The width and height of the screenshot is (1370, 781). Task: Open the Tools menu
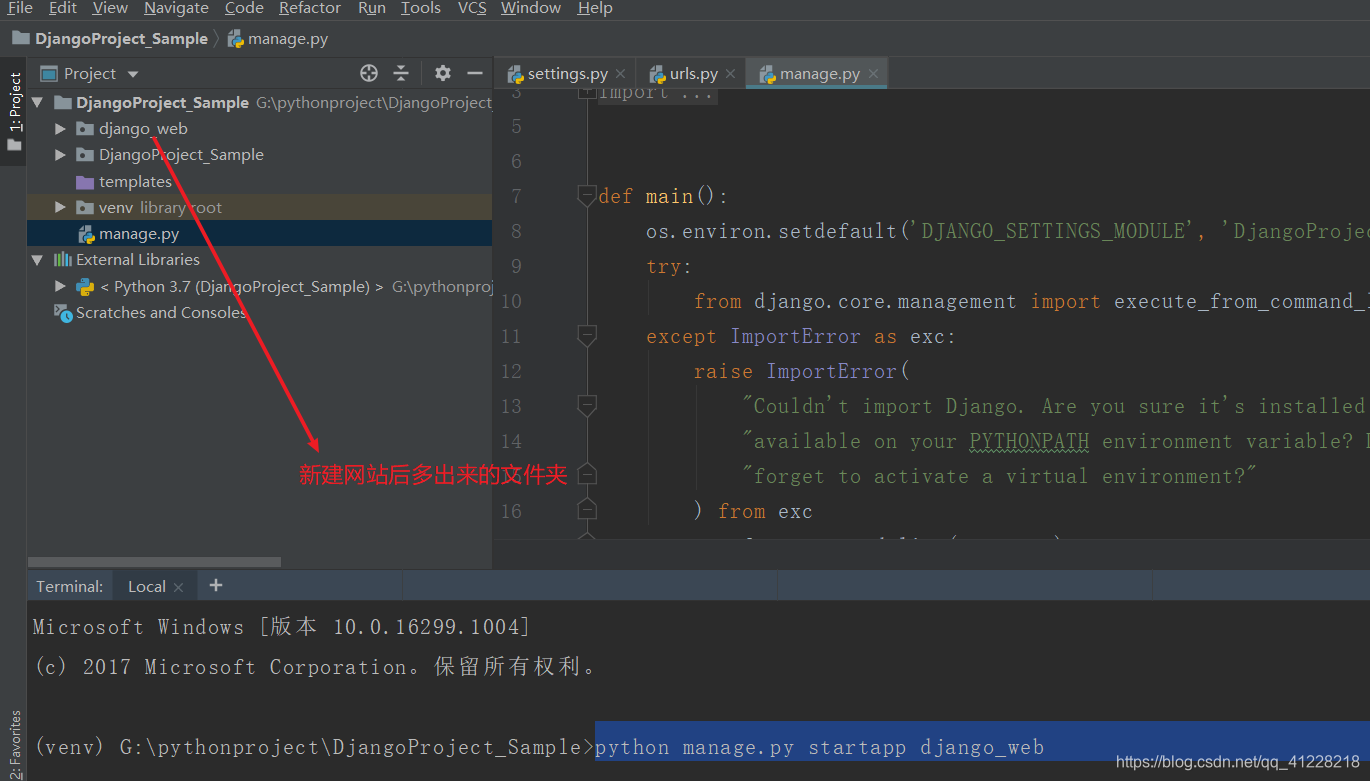(421, 8)
